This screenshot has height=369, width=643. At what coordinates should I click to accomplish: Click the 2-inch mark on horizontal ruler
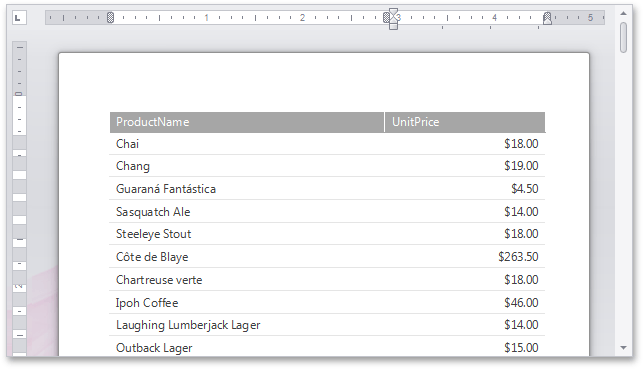[x=302, y=18]
